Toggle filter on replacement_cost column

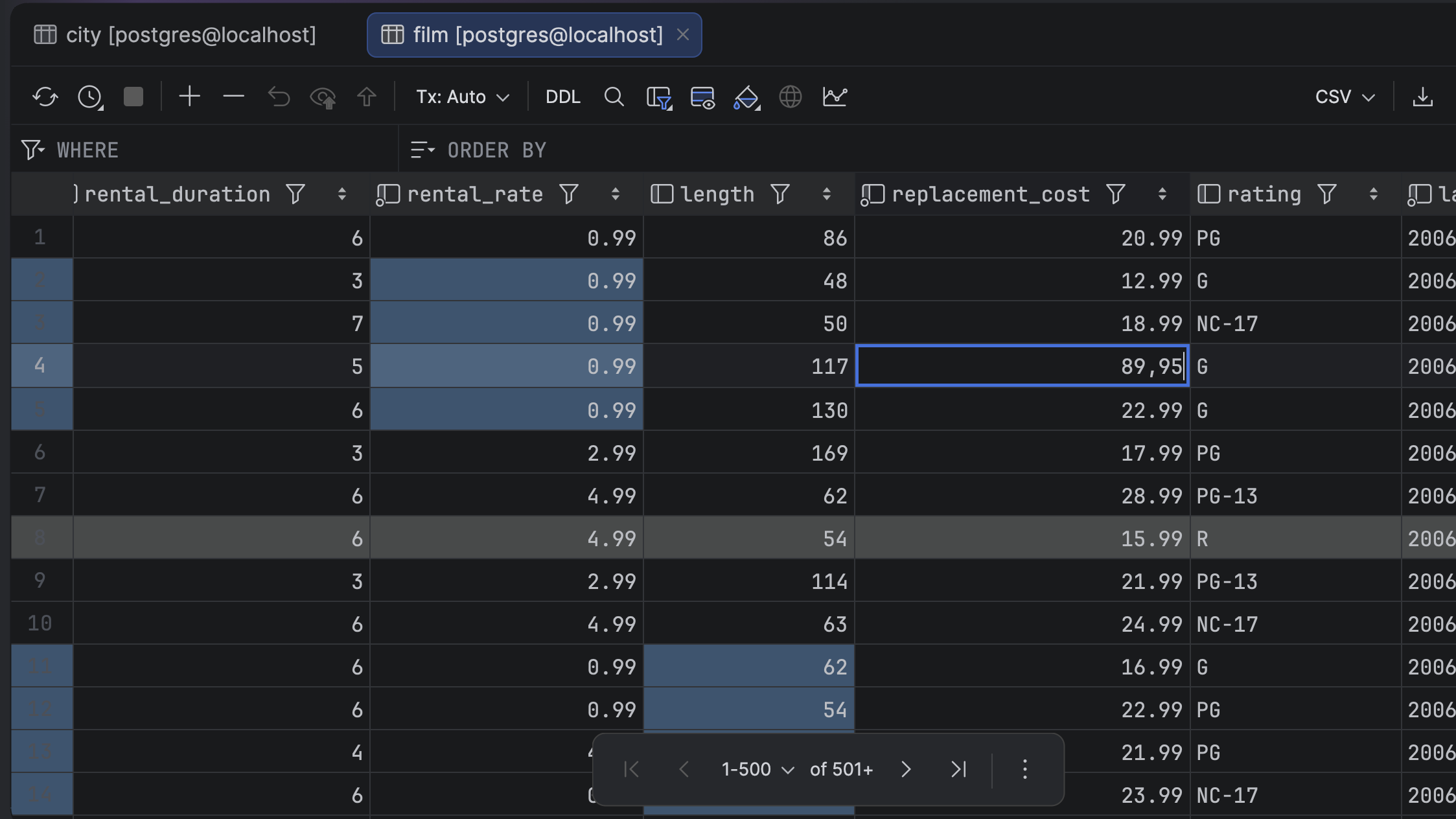[1115, 194]
